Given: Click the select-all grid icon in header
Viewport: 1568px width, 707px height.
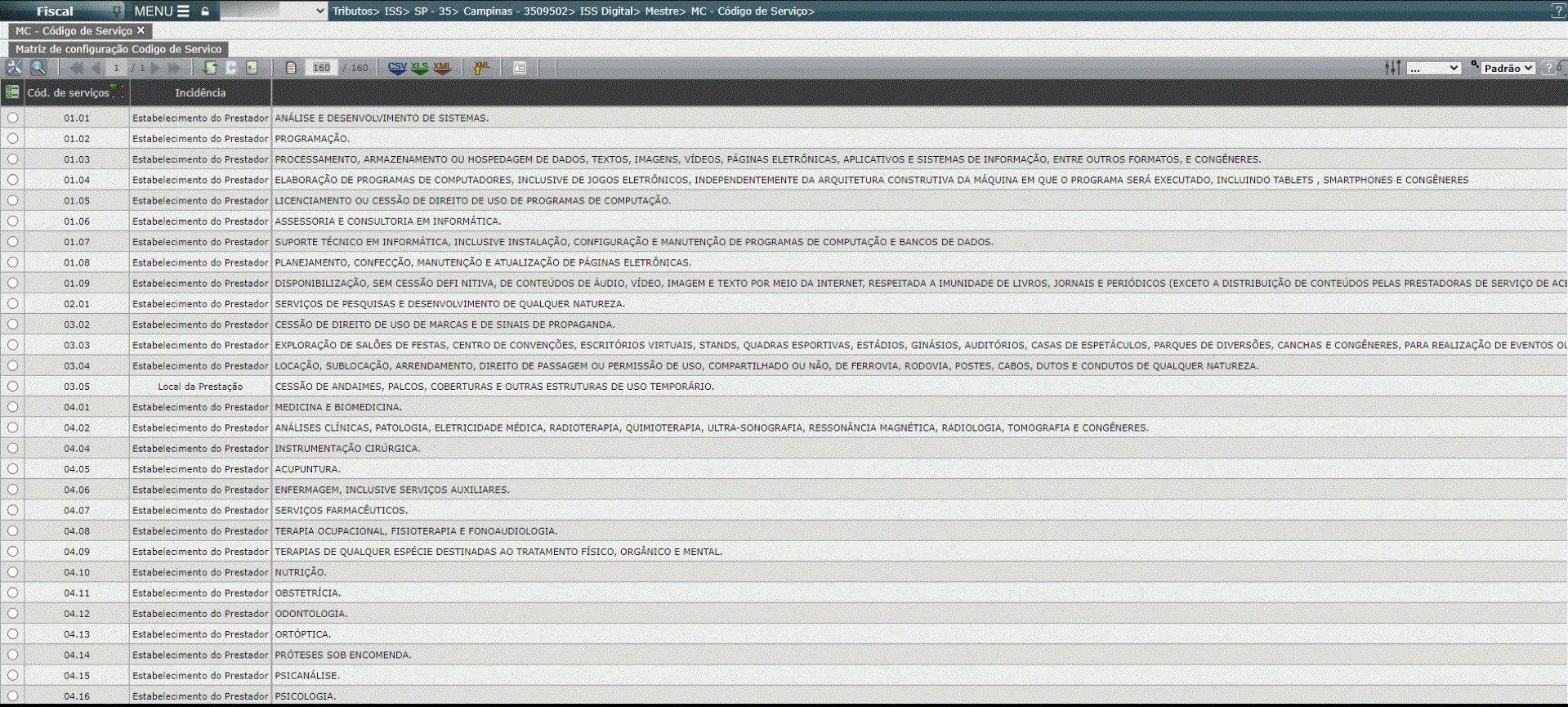Looking at the screenshot, I should 12,92.
